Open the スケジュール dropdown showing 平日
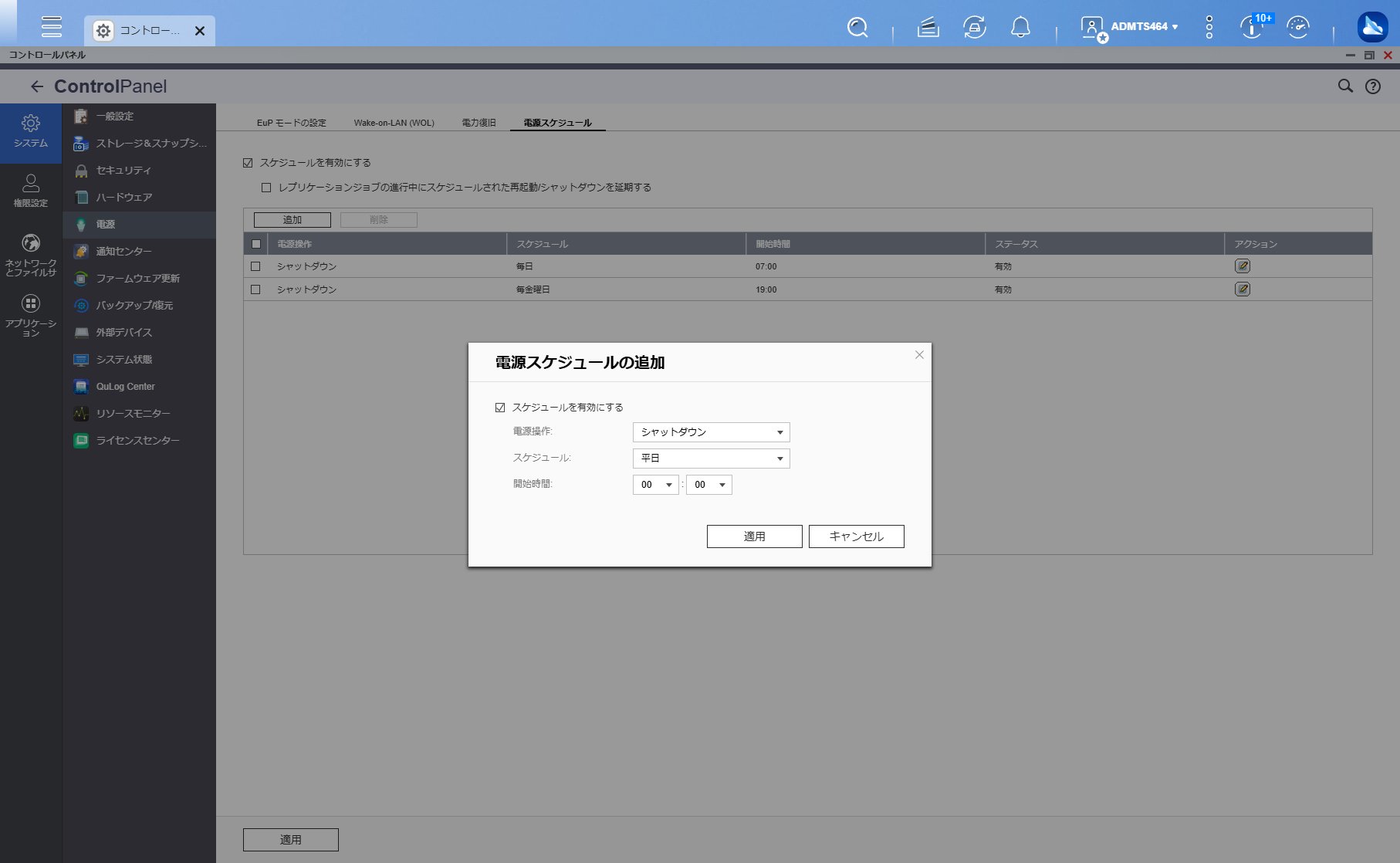Screen dimensions: 1400x863 point(711,459)
